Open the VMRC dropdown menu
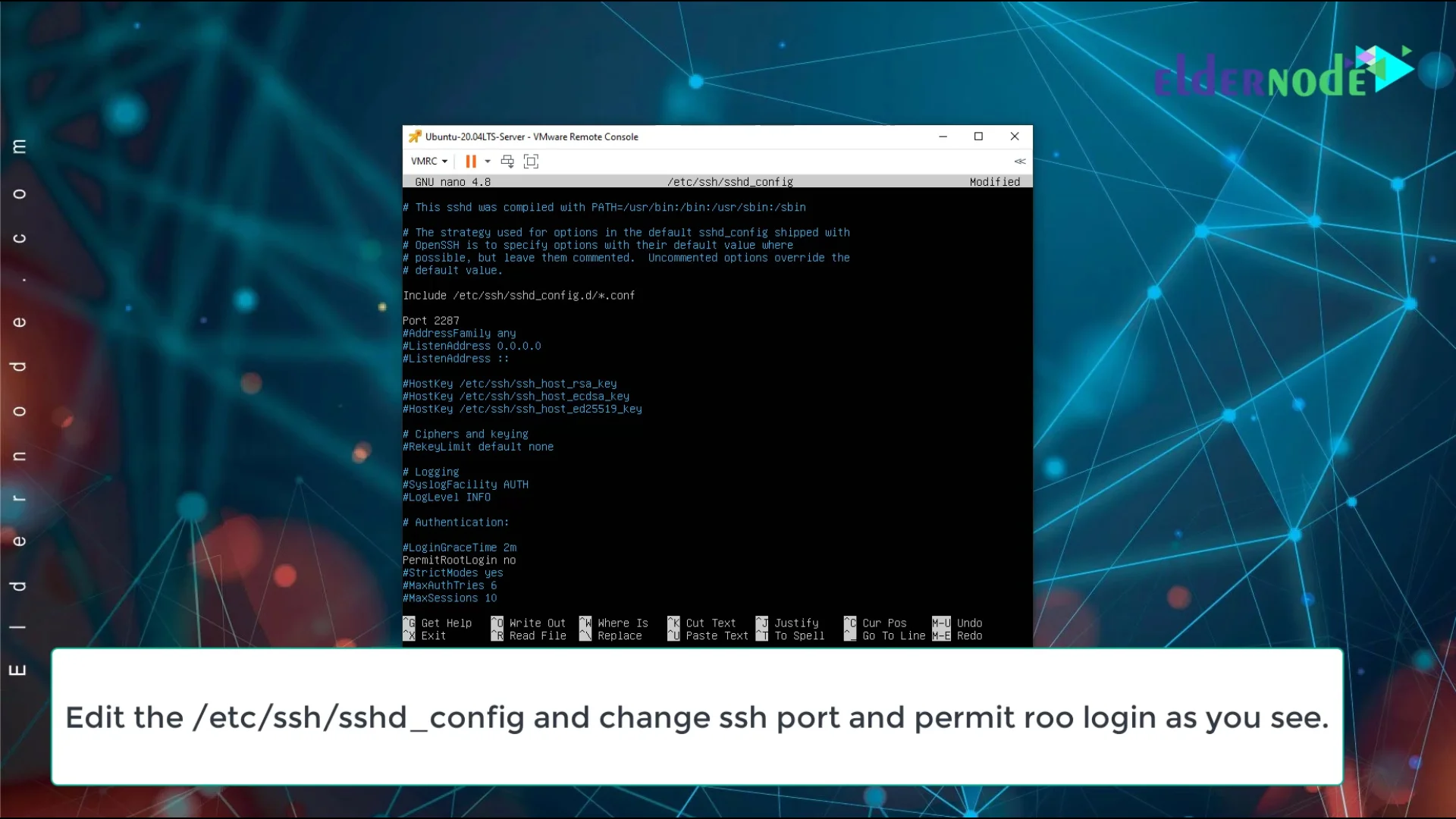This screenshot has height=819, width=1456. (x=428, y=161)
